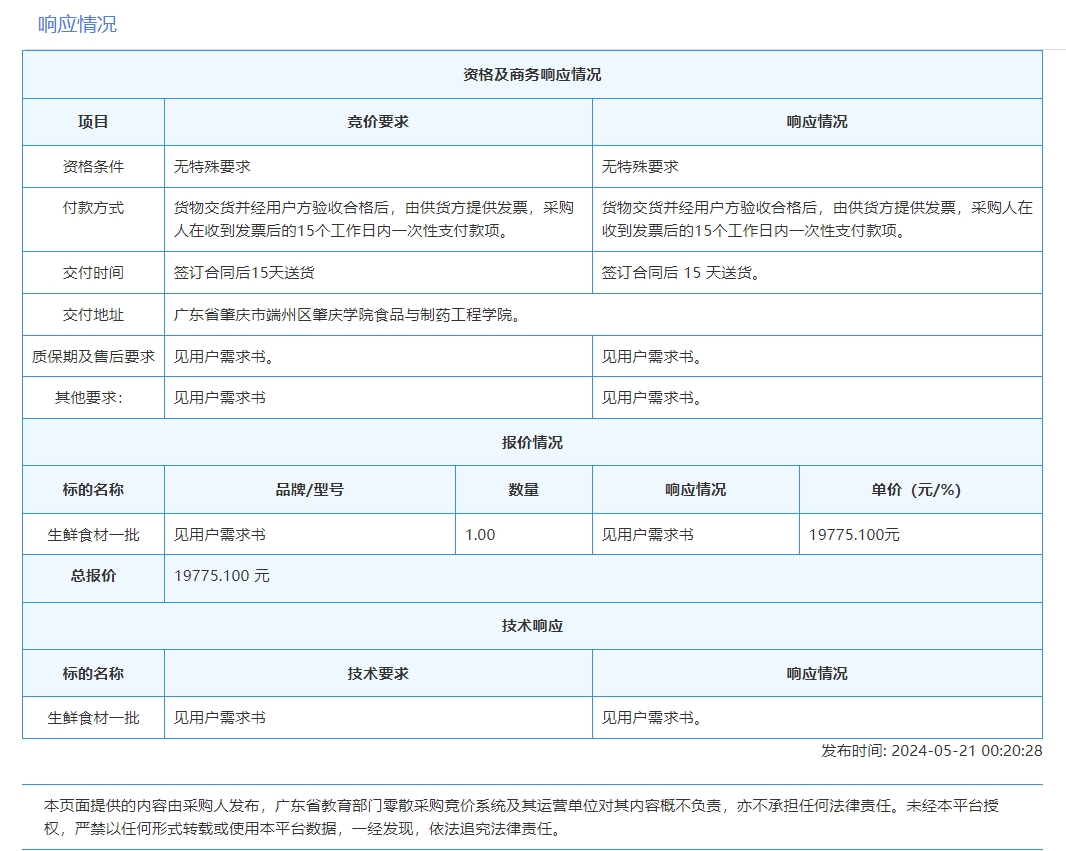Click the 发布时间 publish timestamp
The image size is (1066, 851).
[931, 751]
